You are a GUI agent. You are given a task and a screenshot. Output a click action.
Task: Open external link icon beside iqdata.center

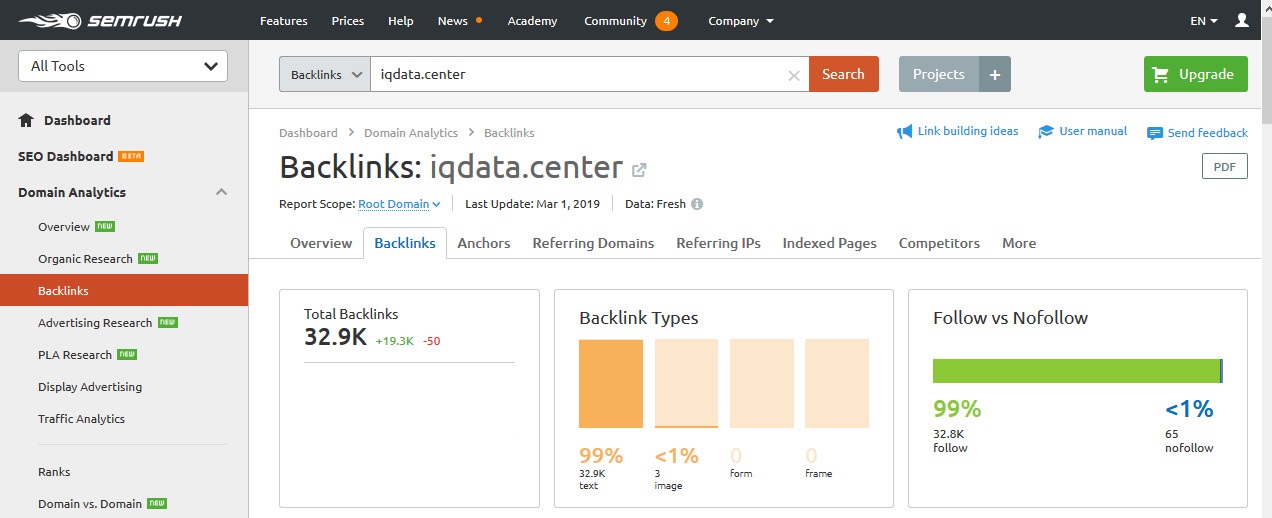[x=640, y=169]
